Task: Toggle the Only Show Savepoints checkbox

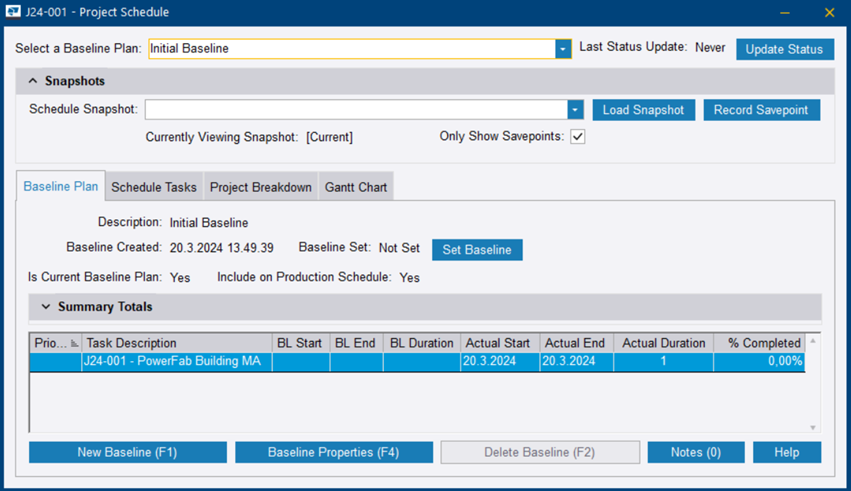Action: pos(577,137)
